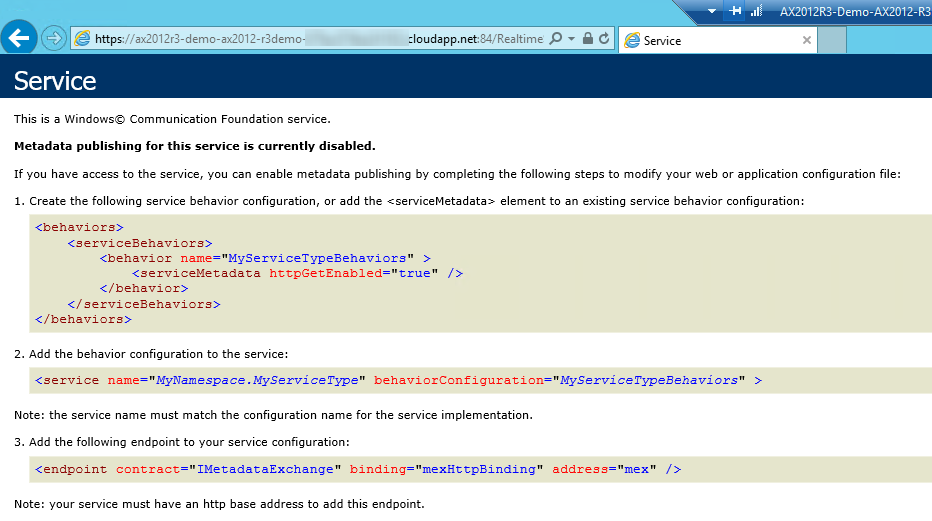Click the bold metadata publishing disabled message
Image resolution: width=932 pixels, height=521 pixels.
coord(195,146)
